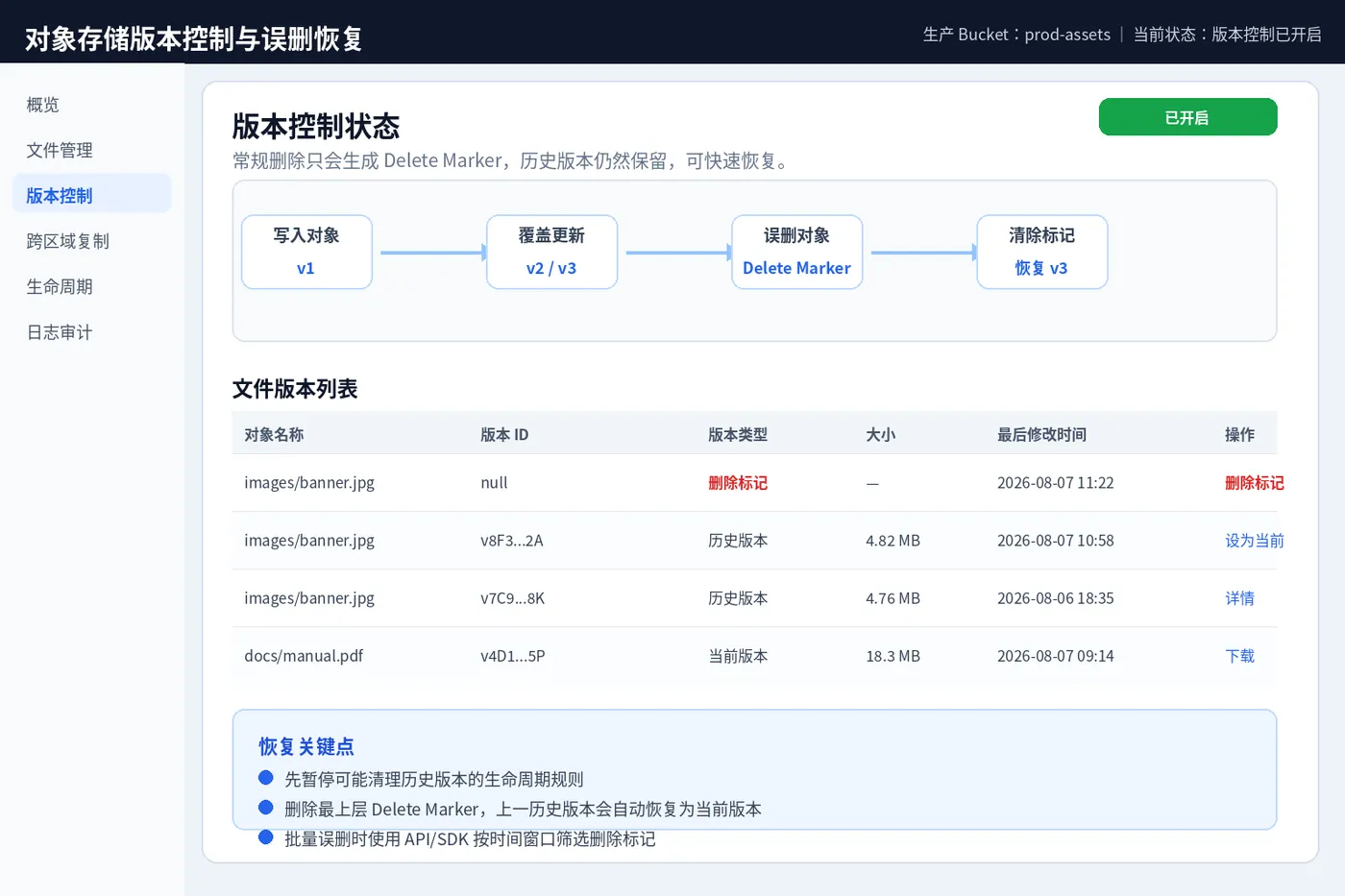This screenshot has height=896, width=1345.
Task: Click the page title 对象存储版本控制与误删恢复
Action: click(194, 38)
